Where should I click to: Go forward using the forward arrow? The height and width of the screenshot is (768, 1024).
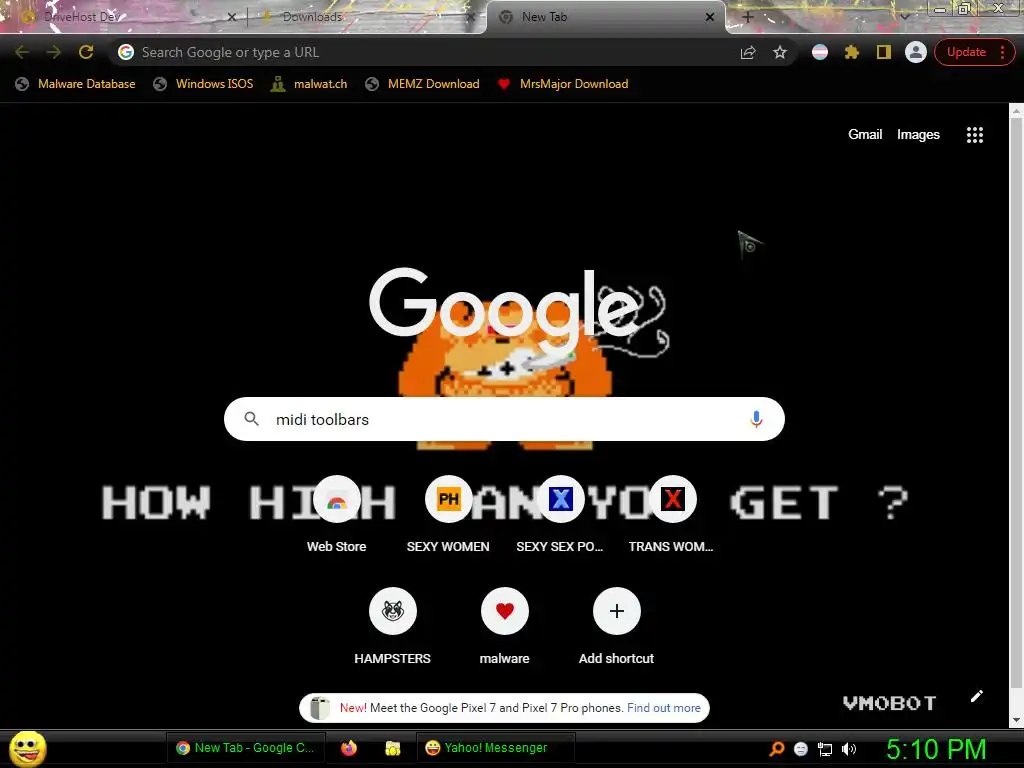tap(54, 52)
